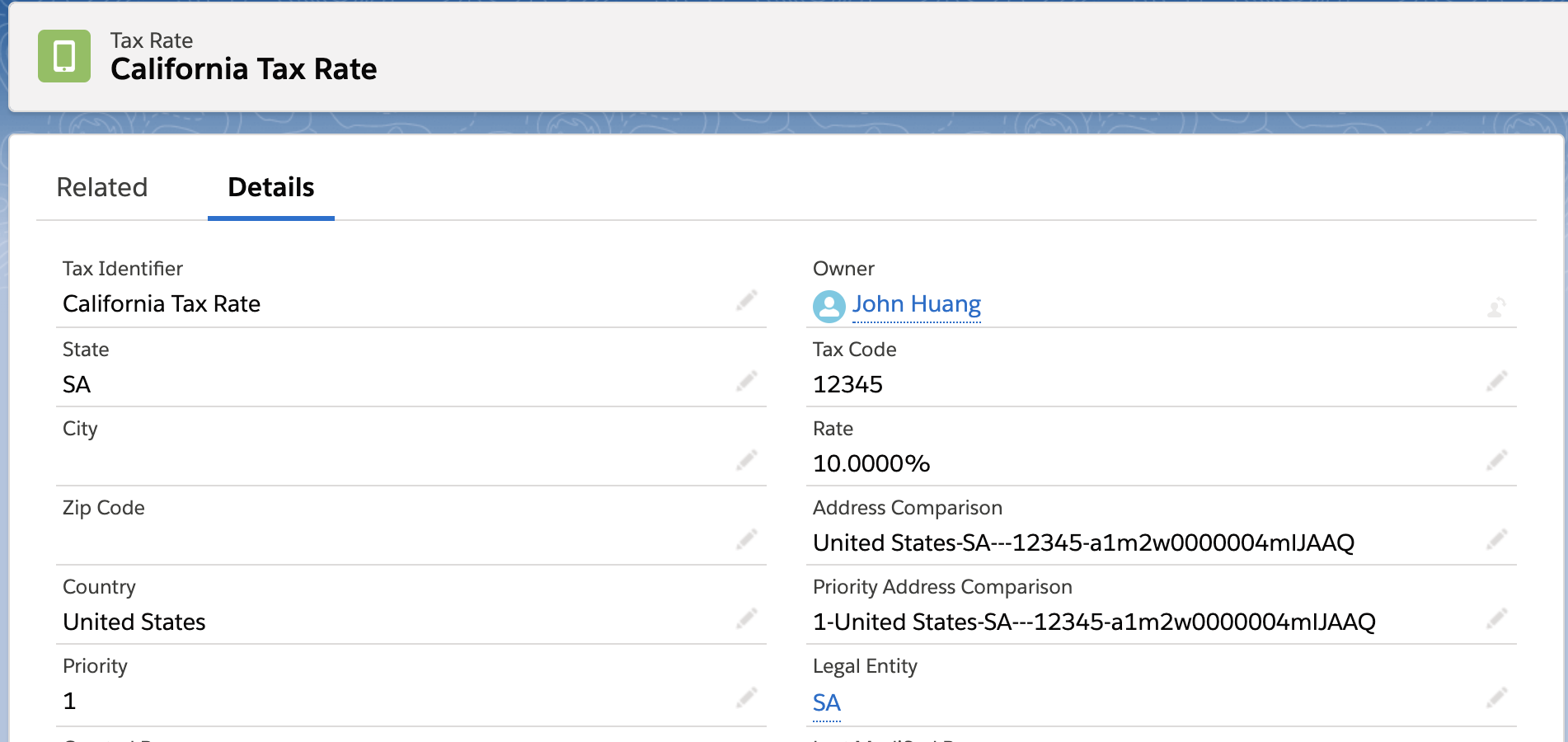Click the Priority field edit pencil
The width and height of the screenshot is (1568, 742).
pyautogui.click(x=747, y=698)
